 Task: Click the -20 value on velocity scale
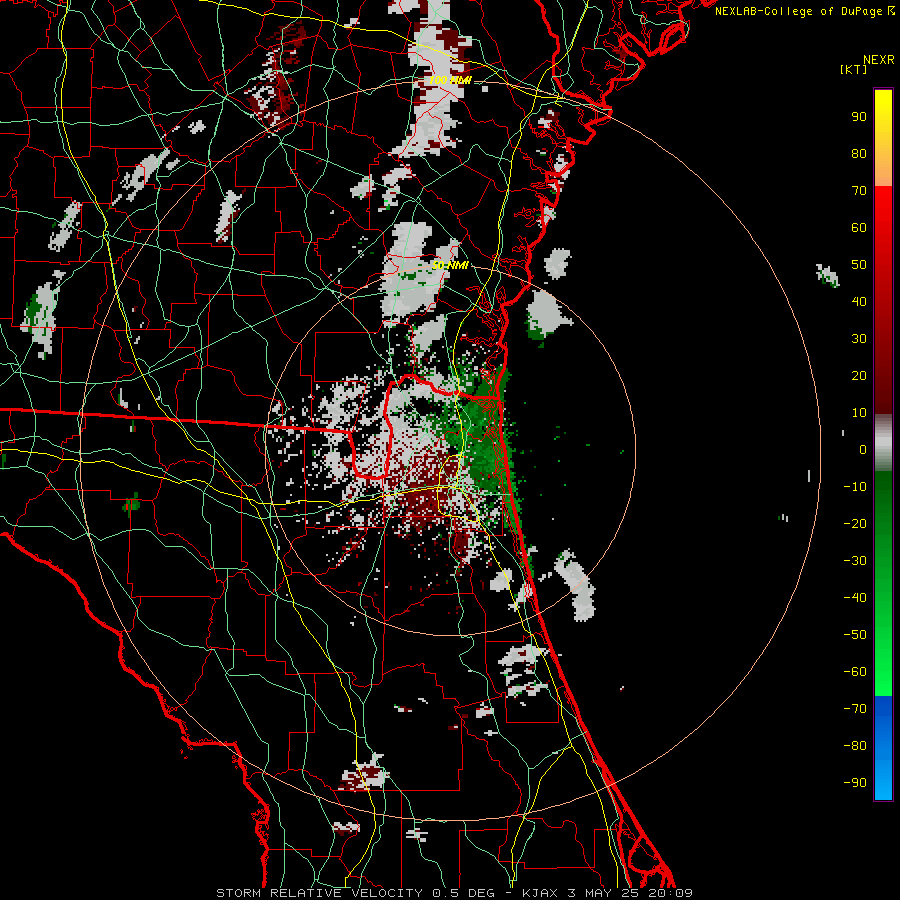[855, 524]
